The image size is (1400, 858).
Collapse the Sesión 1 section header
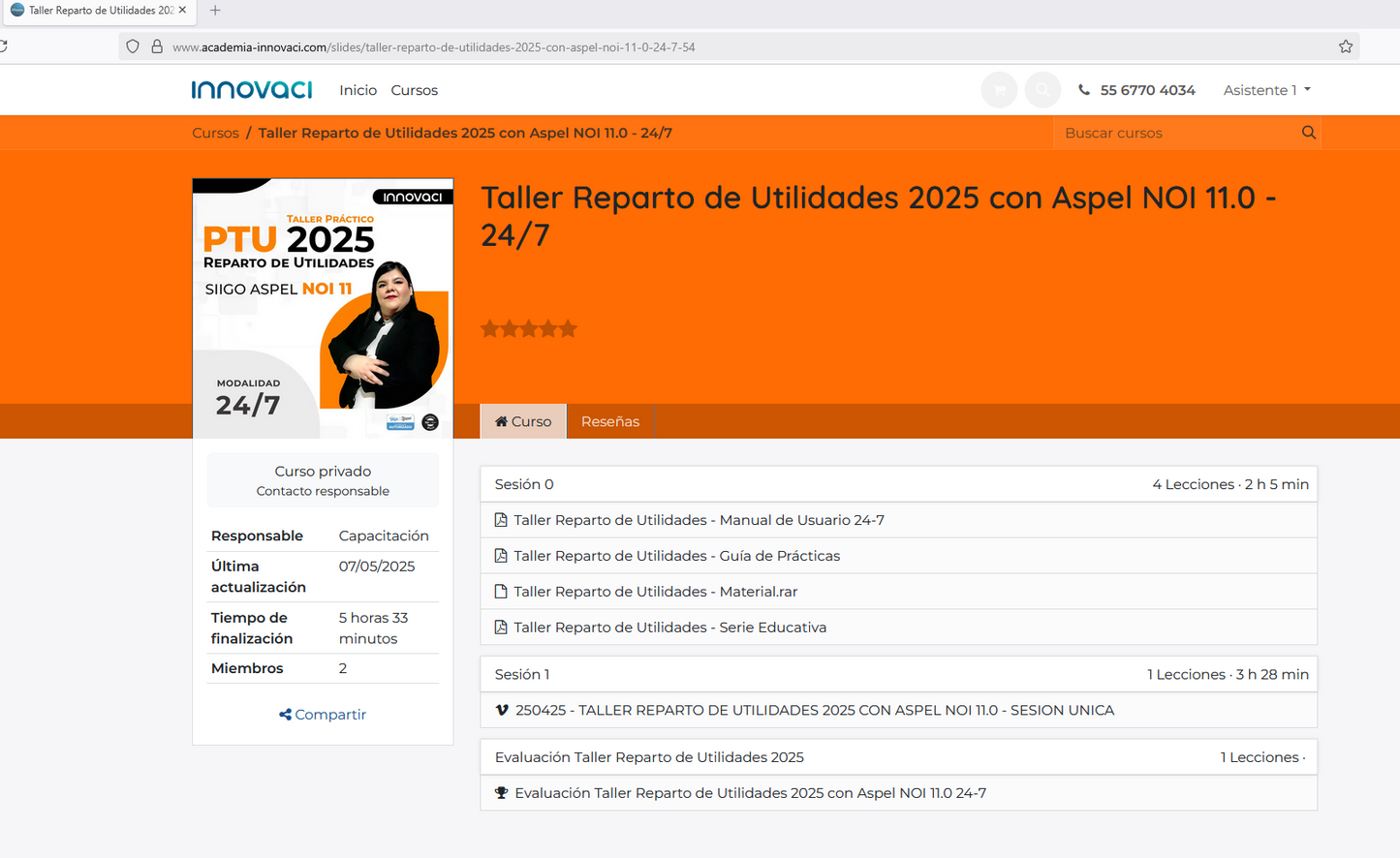coord(898,674)
